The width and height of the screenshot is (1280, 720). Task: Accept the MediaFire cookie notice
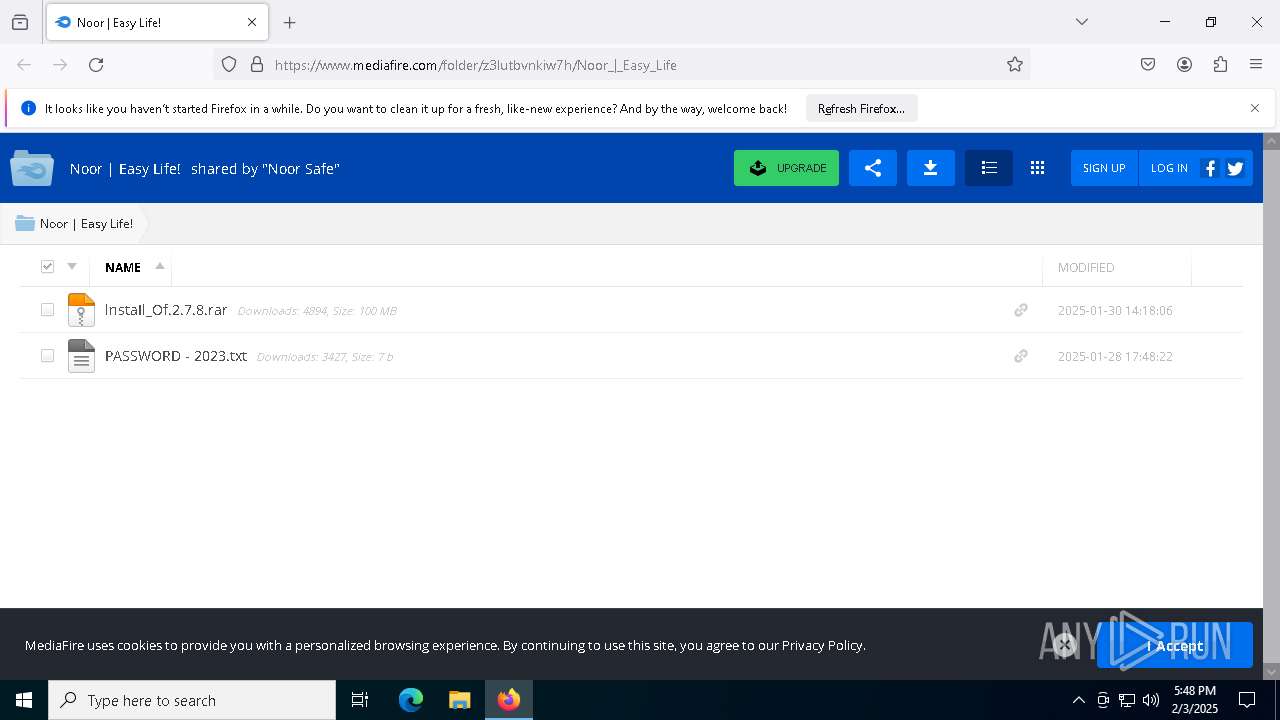(1175, 646)
